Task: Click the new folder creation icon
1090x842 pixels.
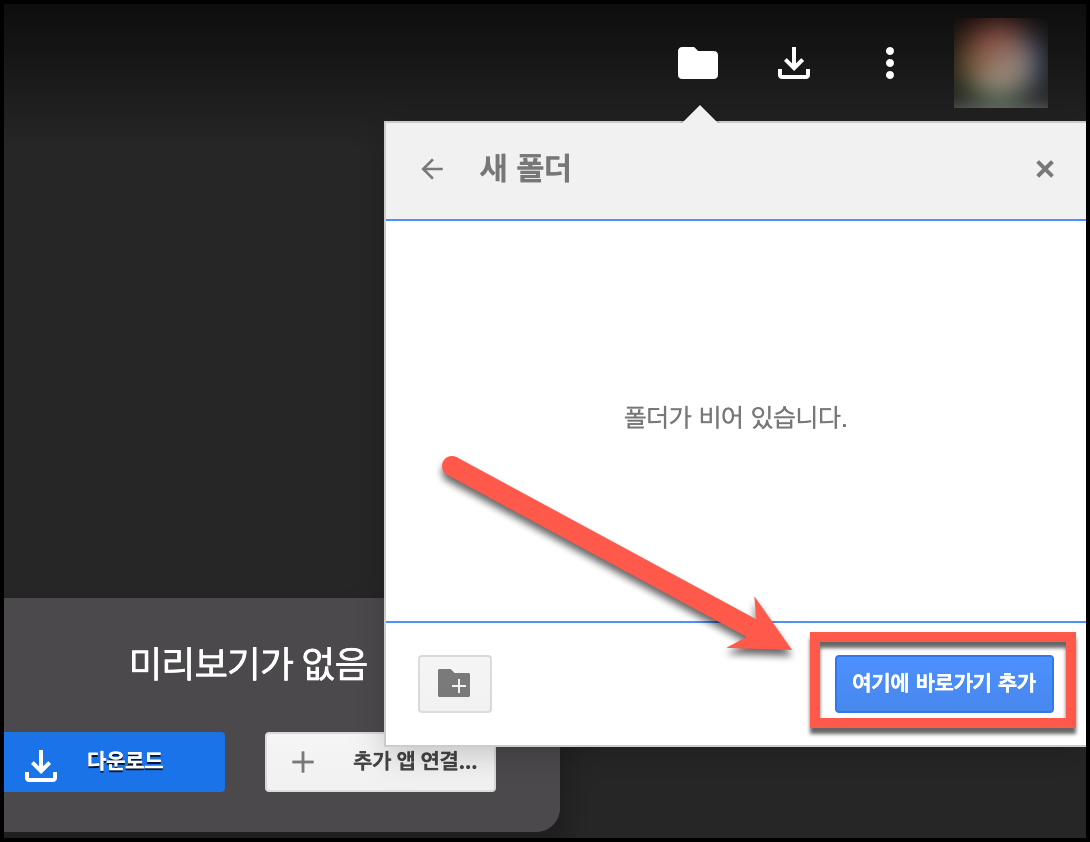Action: [455, 684]
